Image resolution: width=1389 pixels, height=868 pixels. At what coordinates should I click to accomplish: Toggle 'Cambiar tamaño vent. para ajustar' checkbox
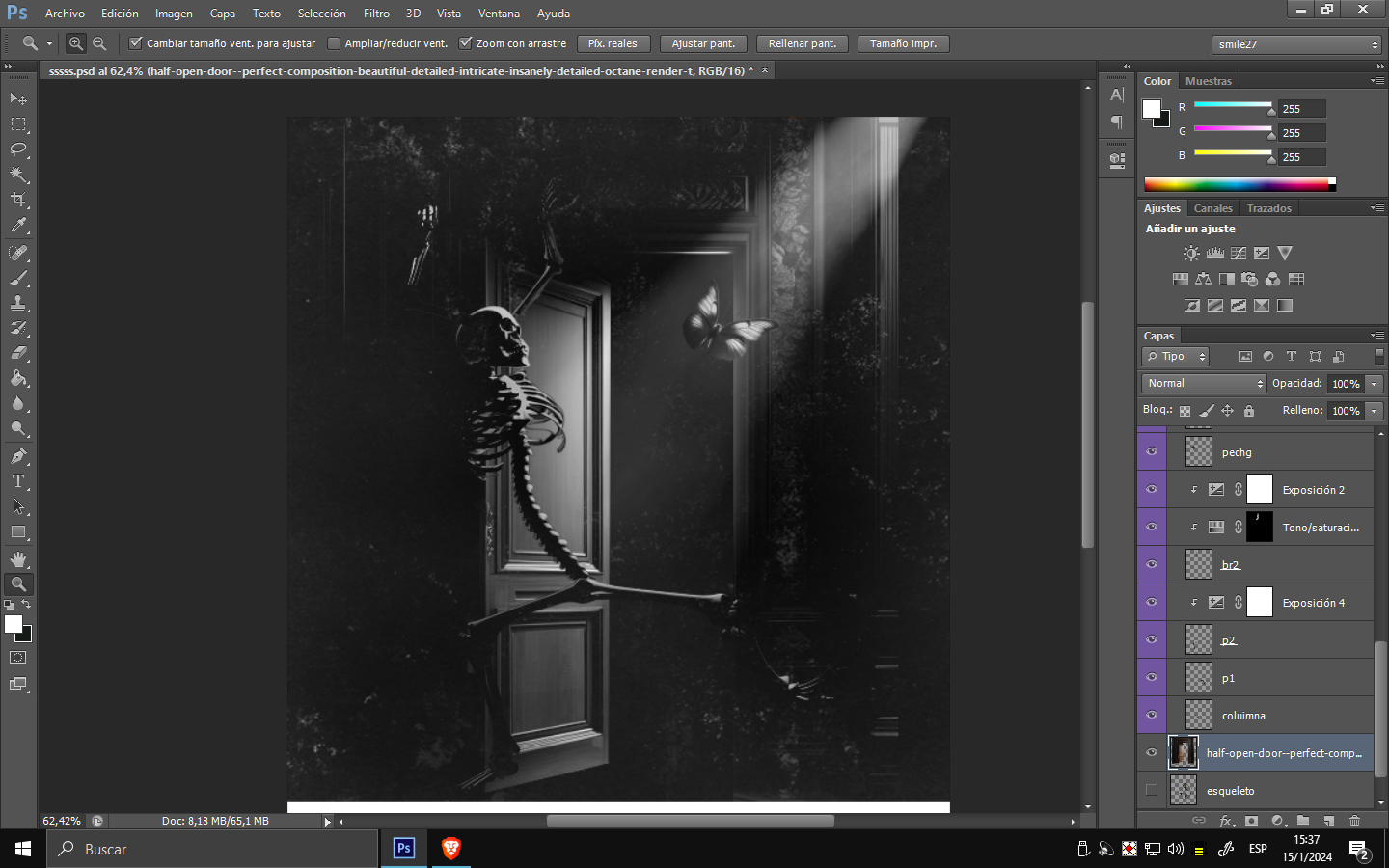[136, 43]
